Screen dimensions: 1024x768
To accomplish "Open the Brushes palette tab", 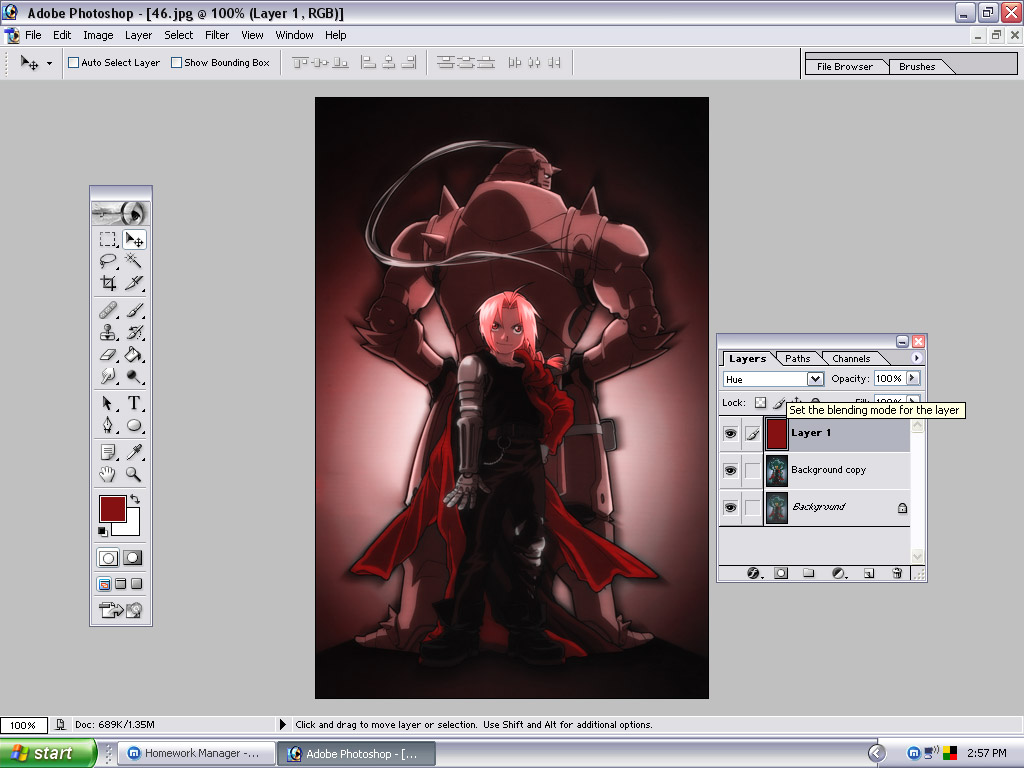I will (917, 67).
